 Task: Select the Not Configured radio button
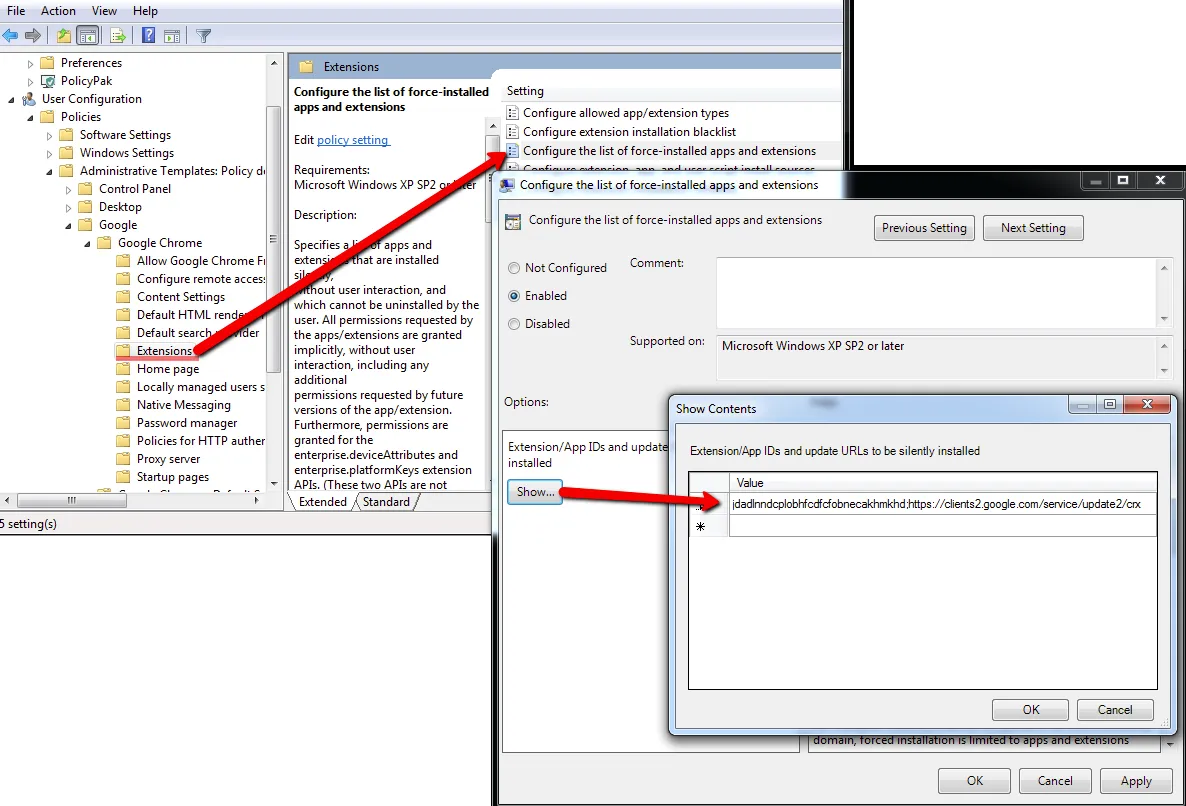(514, 268)
